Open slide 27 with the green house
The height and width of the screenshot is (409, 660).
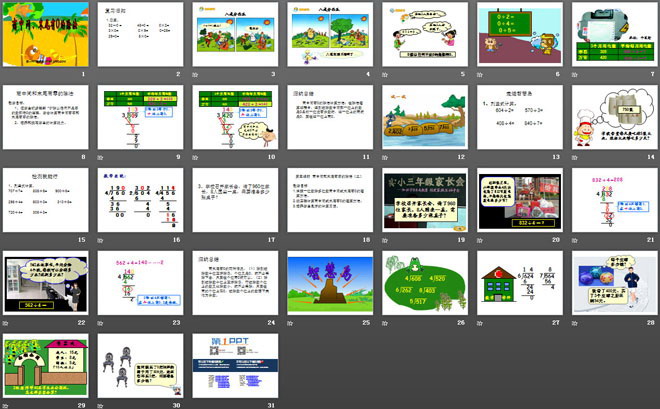(x=516, y=282)
